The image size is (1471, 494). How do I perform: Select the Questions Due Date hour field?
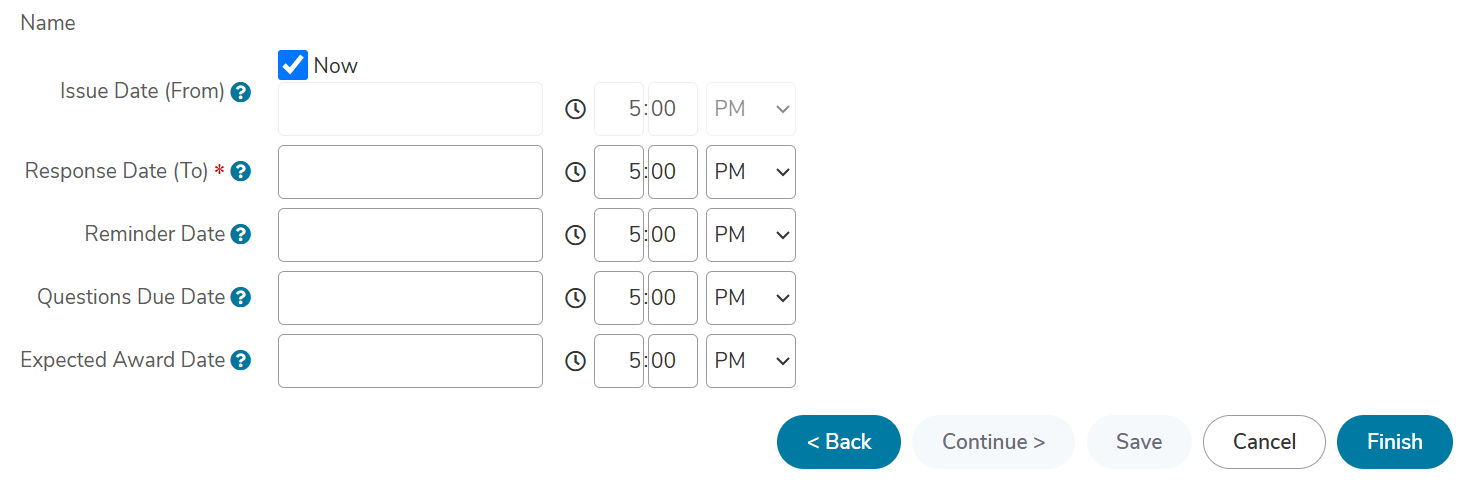coord(619,298)
